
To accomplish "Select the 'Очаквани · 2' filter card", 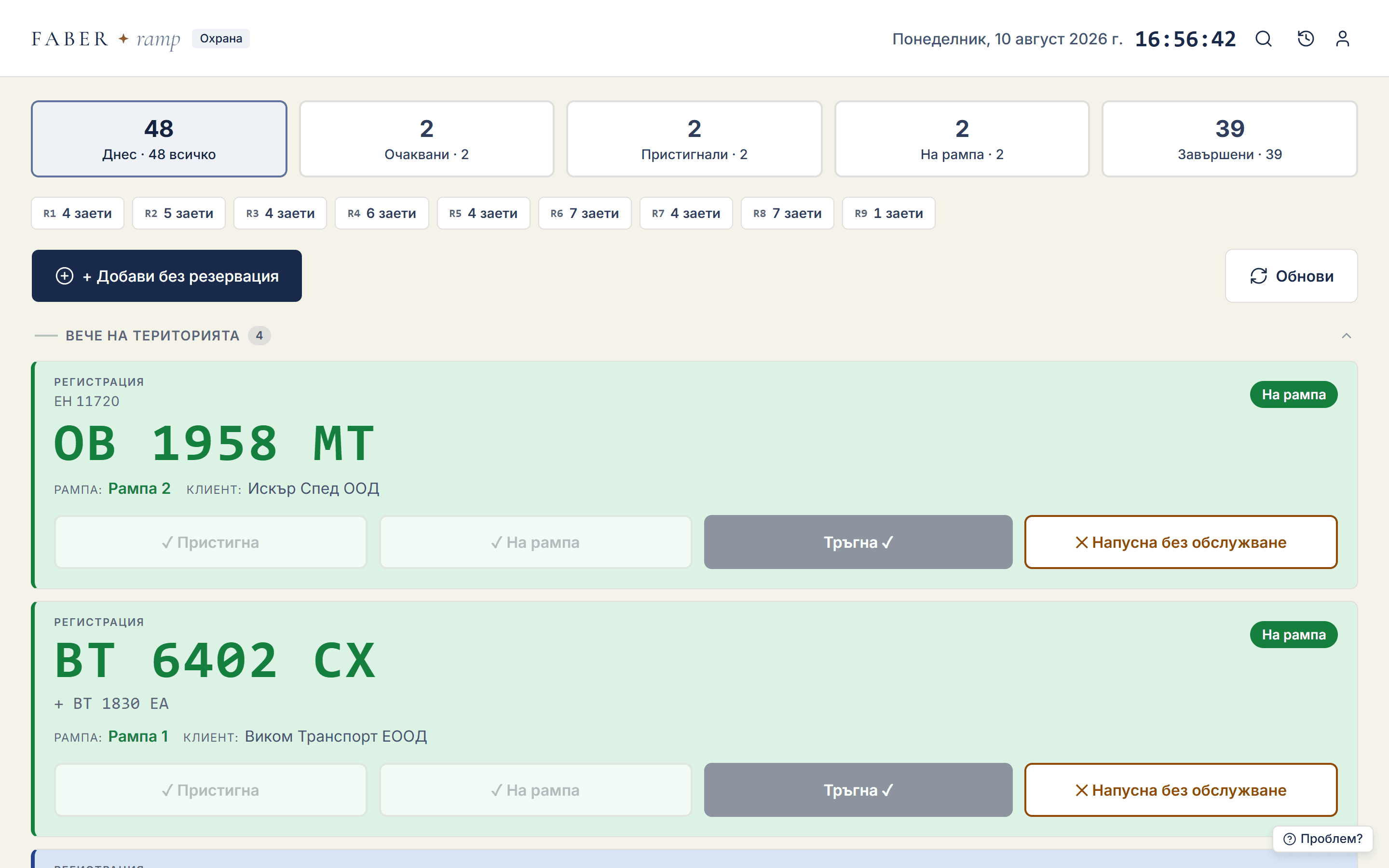I will [426, 139].
